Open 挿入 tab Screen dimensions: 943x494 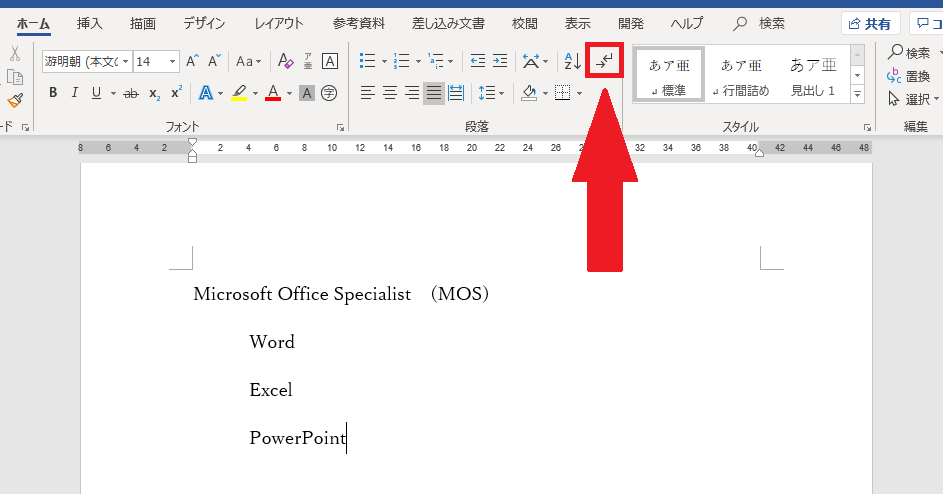(x=90, y=23)
